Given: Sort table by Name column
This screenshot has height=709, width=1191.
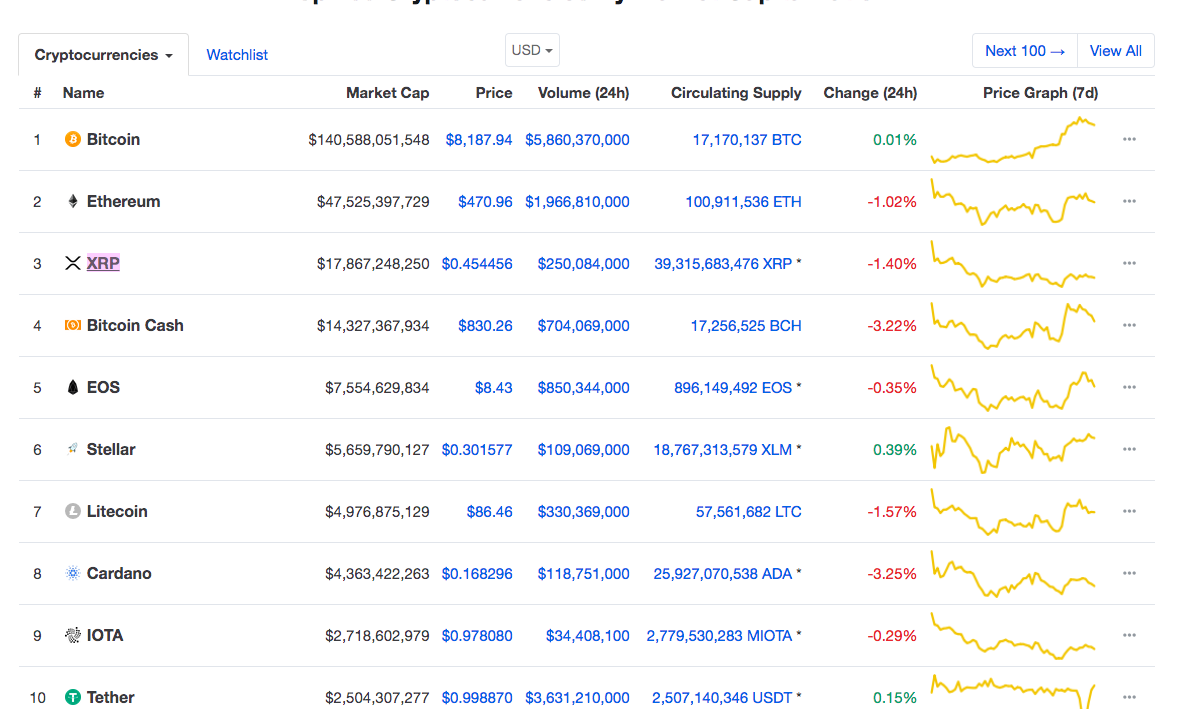Looking at the screenshot, I should [84, 93].
